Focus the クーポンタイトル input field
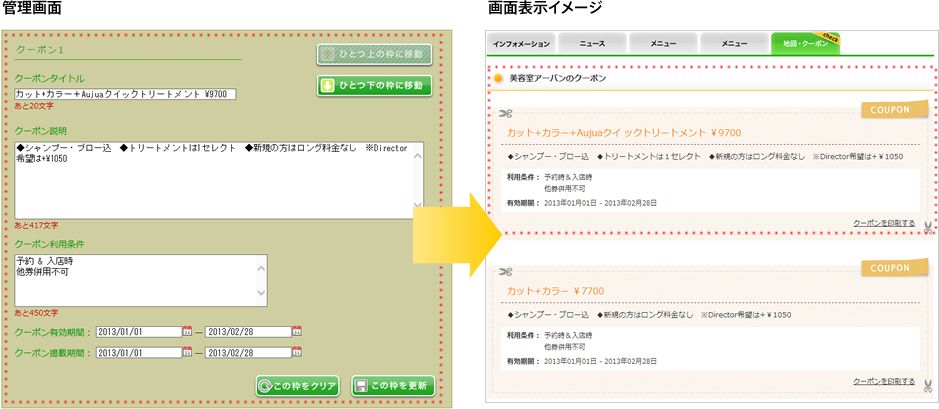 pyautogui.click(x=125, y=94)
